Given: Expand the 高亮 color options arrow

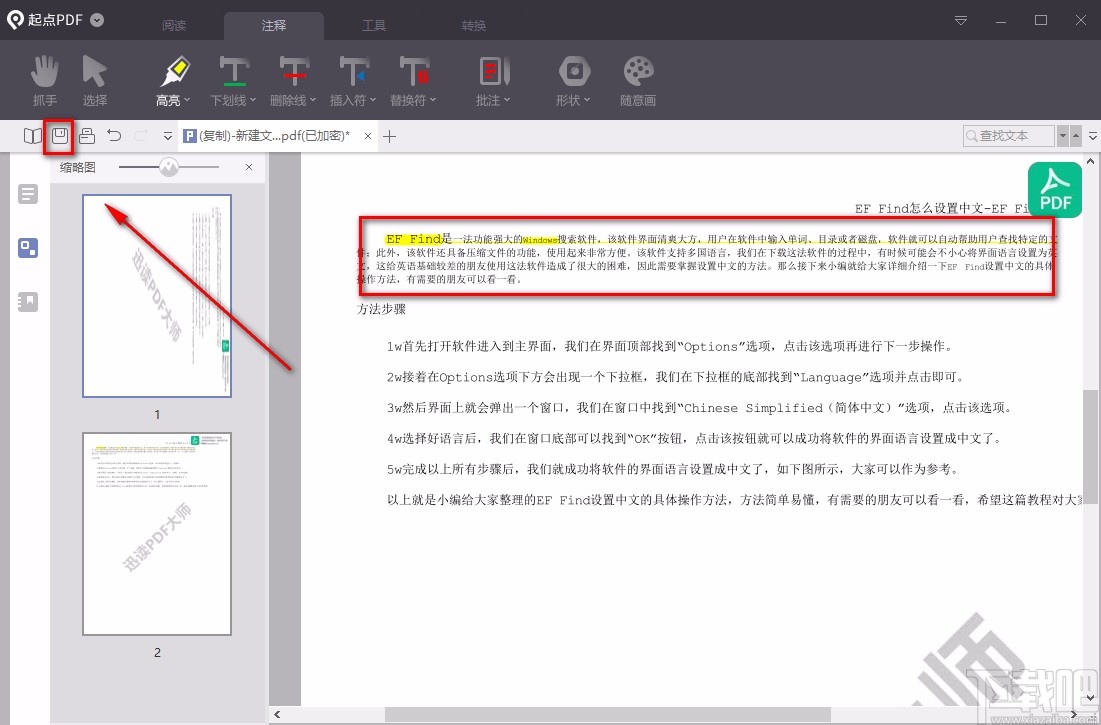Looking at the screenshot, I should [187, 100].
